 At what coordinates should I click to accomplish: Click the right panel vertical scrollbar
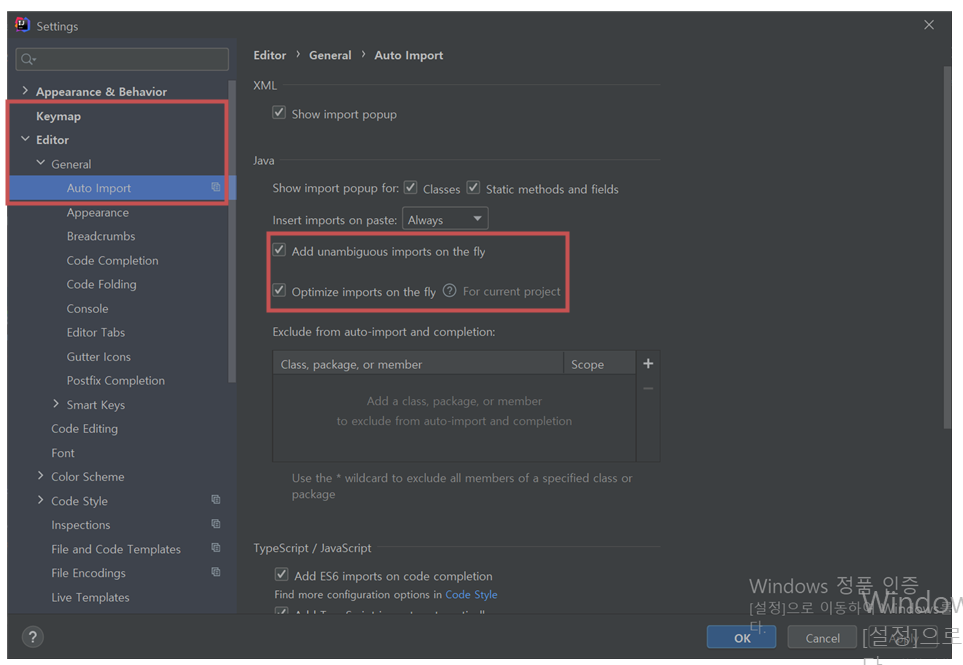coord(947,246)
